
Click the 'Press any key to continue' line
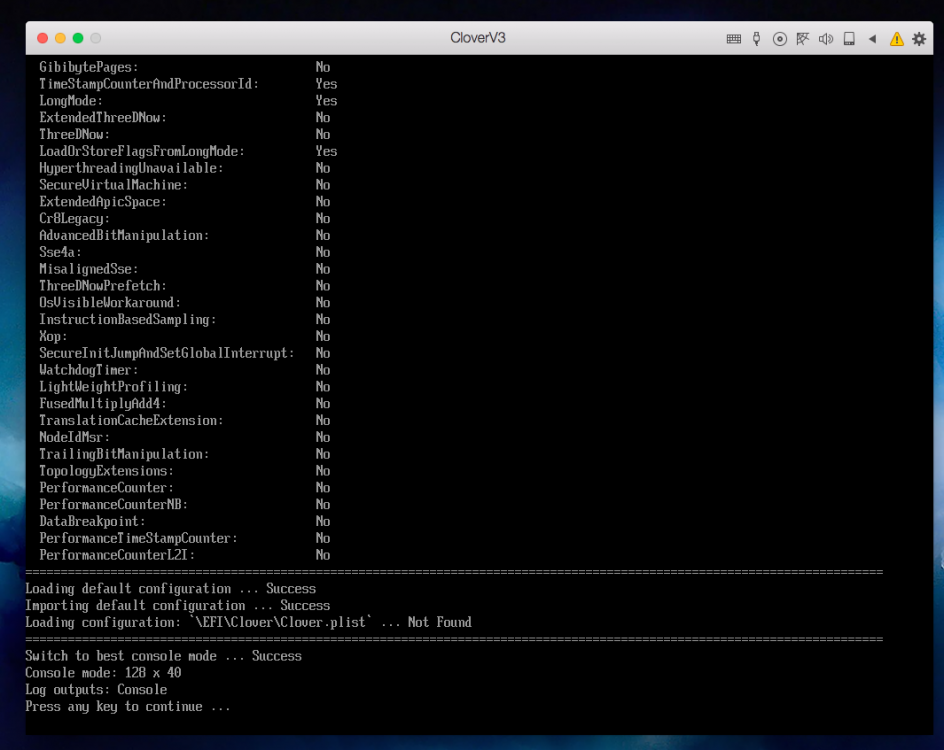[x=128, y=706]
